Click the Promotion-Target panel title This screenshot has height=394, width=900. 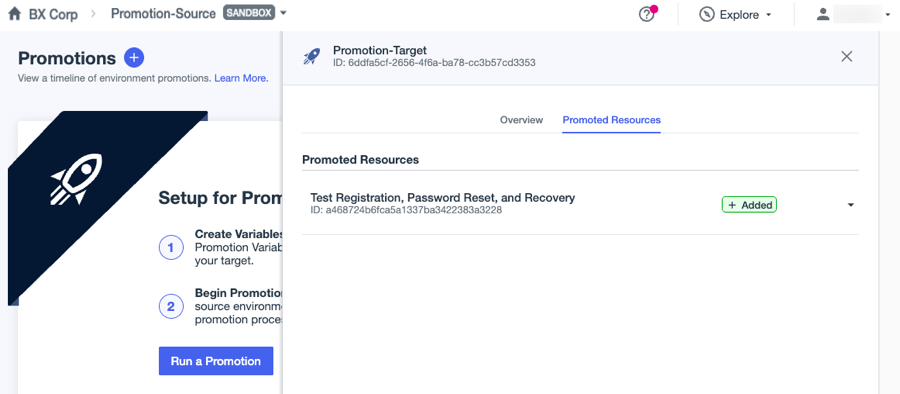click(379, 51)
